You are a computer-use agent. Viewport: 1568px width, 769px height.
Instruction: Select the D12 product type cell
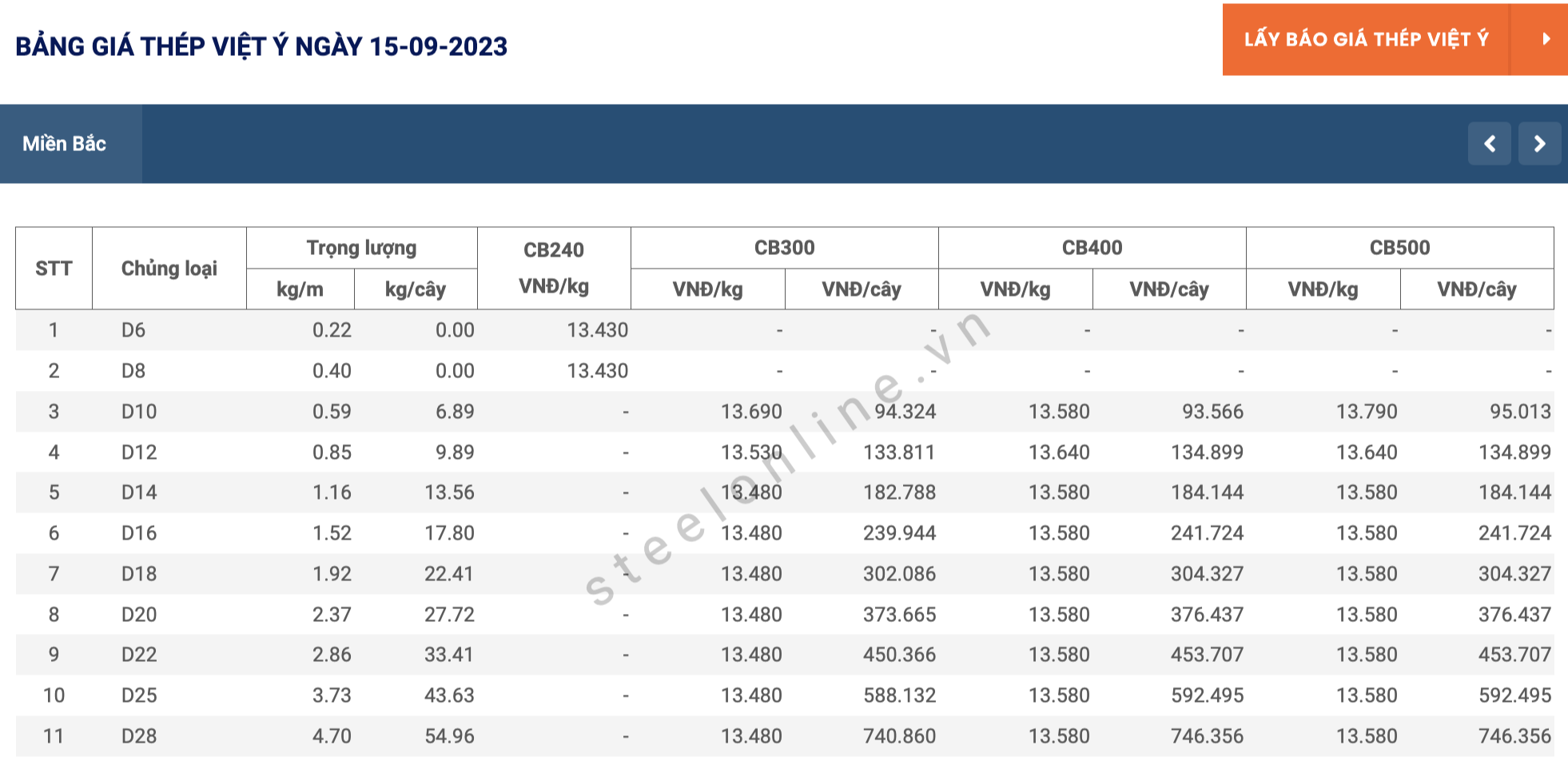click(139, 452)
